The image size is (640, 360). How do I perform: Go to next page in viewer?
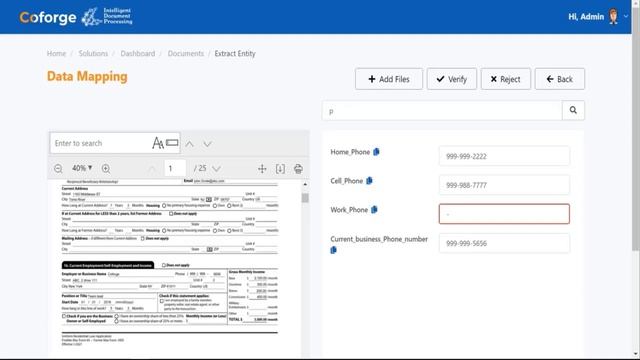point(217,169)
